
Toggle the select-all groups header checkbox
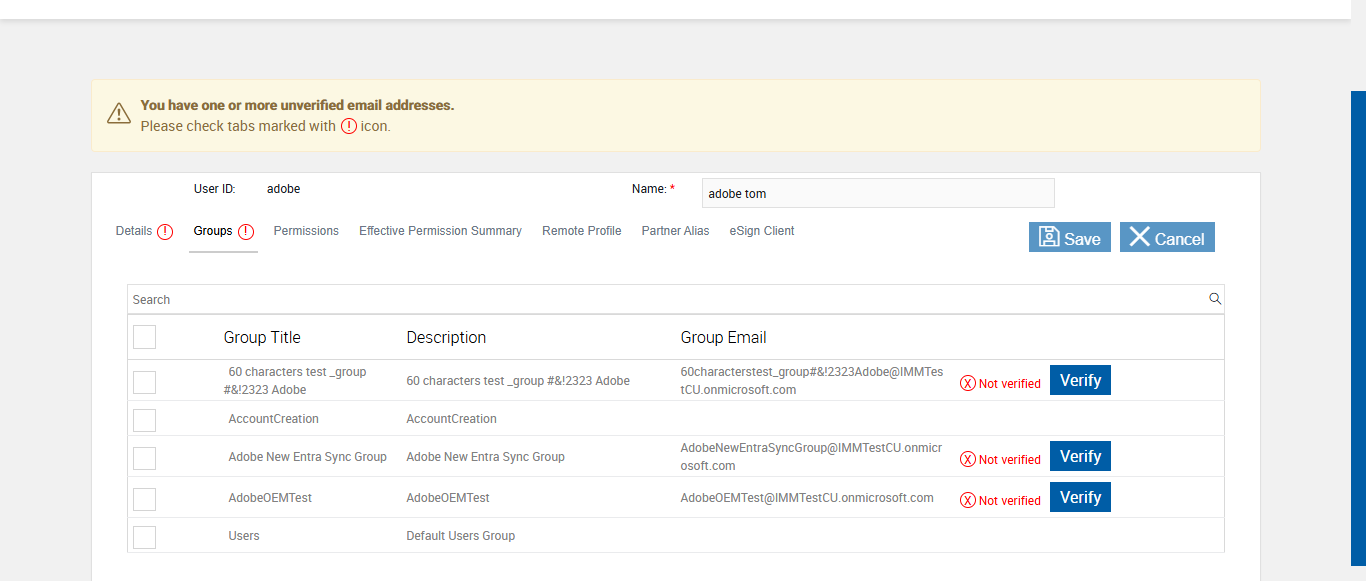point(145,337)
